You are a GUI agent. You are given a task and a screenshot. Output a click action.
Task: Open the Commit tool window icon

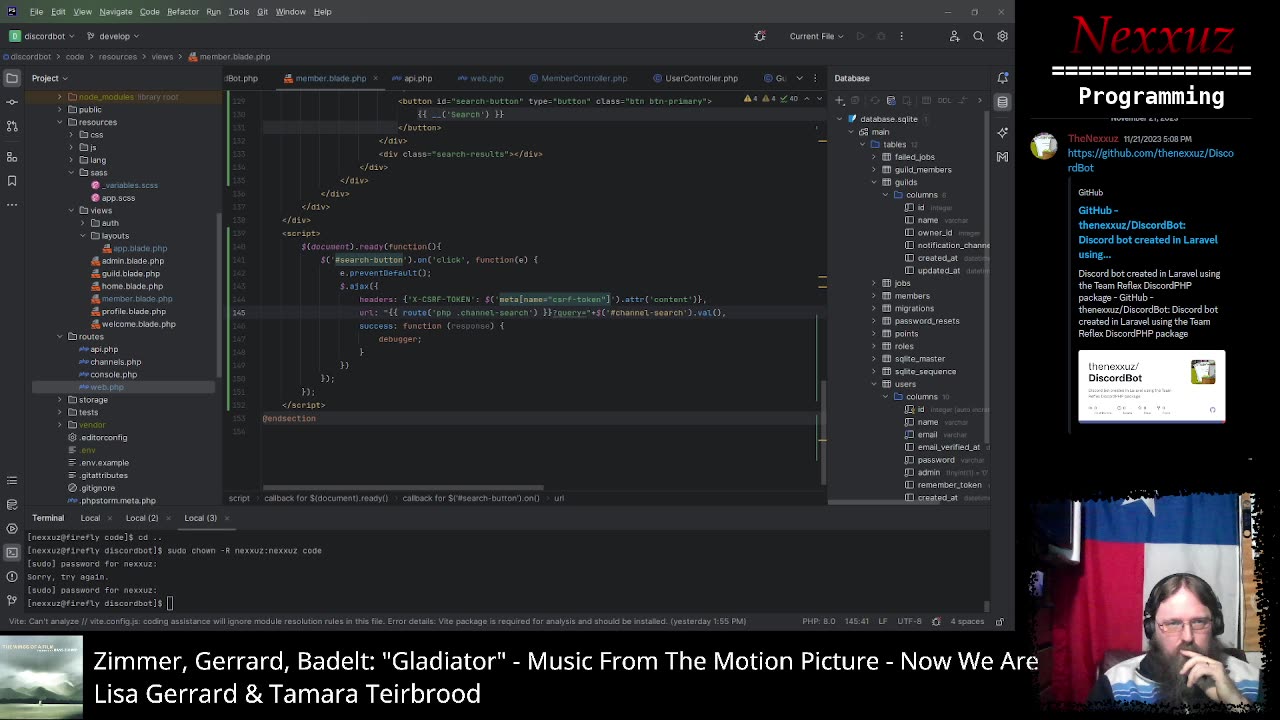click(x=12, y=102)
